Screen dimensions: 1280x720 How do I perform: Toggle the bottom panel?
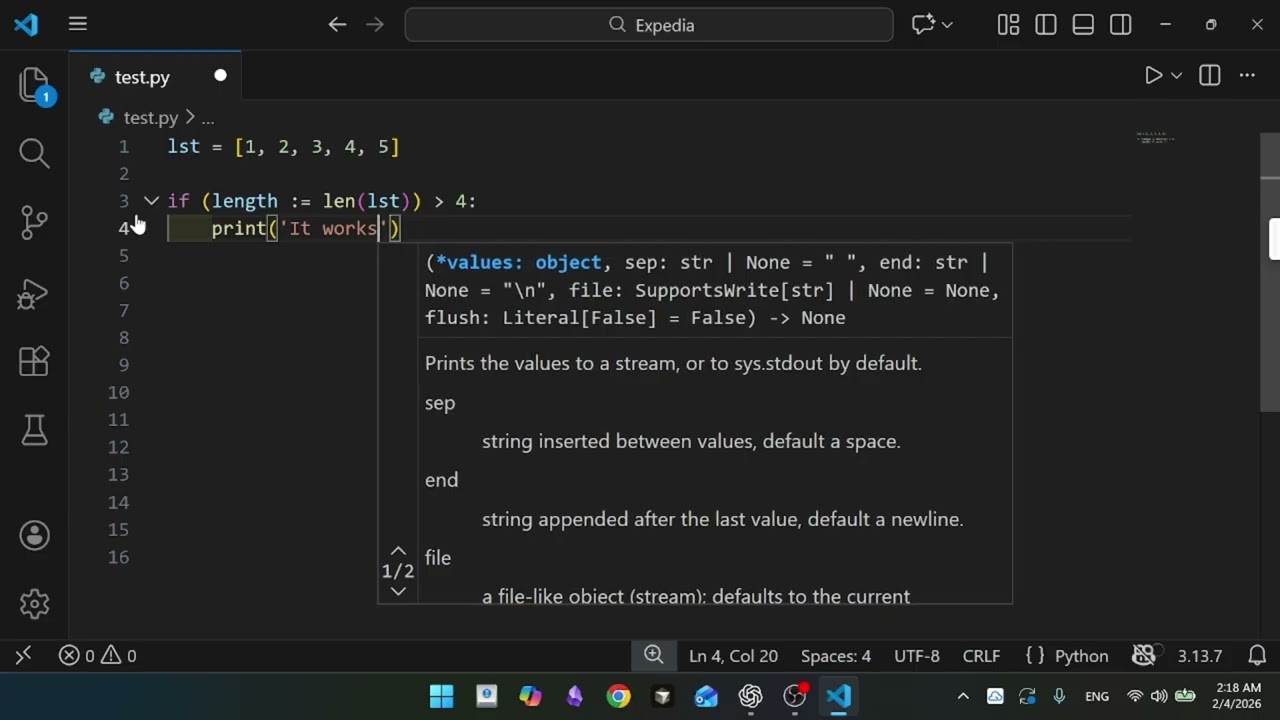[x=1083, y=25]
